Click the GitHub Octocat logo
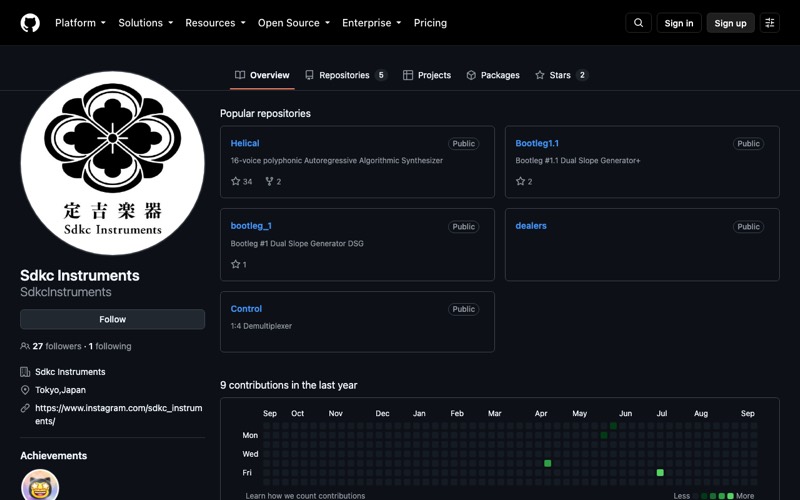 click(30, 23)
